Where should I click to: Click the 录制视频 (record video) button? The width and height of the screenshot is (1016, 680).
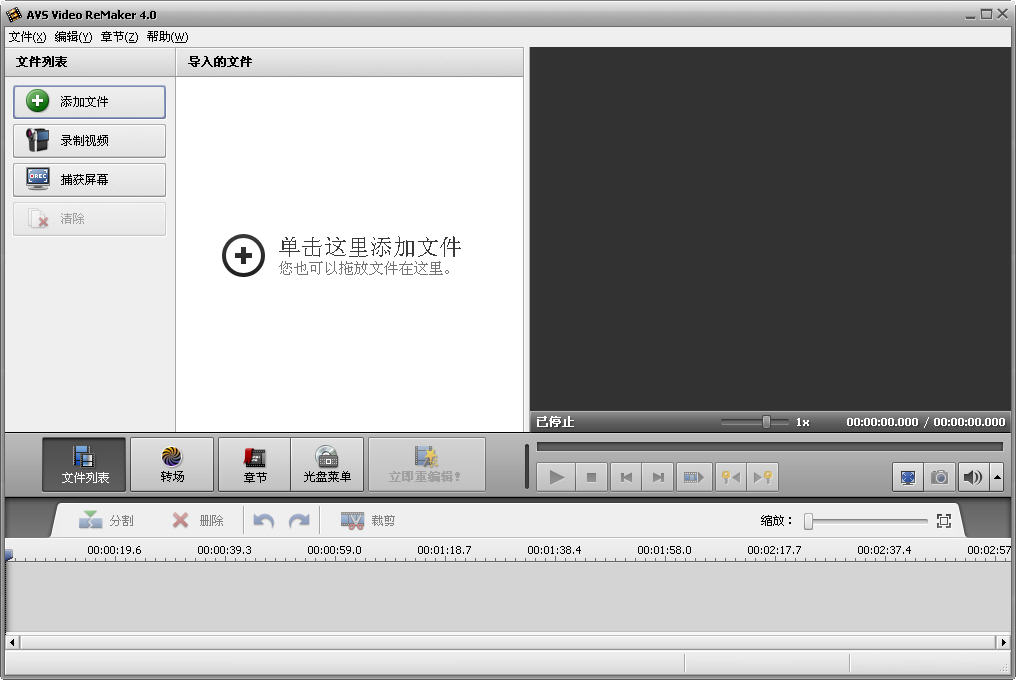coord(88,140)
